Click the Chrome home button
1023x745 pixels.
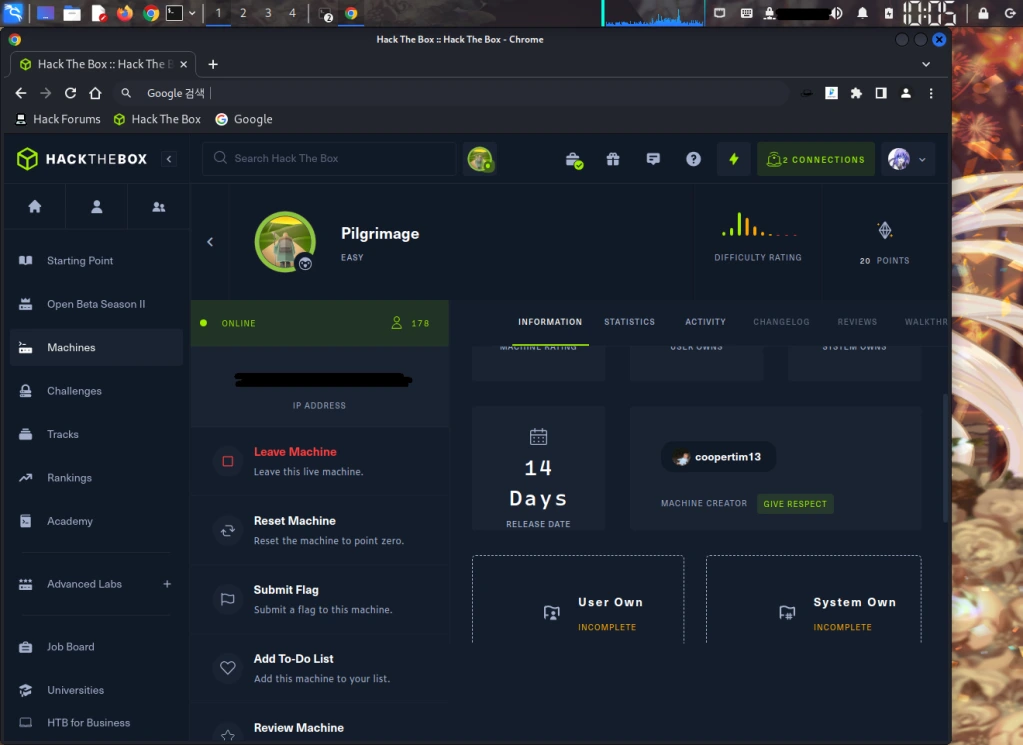95,93
